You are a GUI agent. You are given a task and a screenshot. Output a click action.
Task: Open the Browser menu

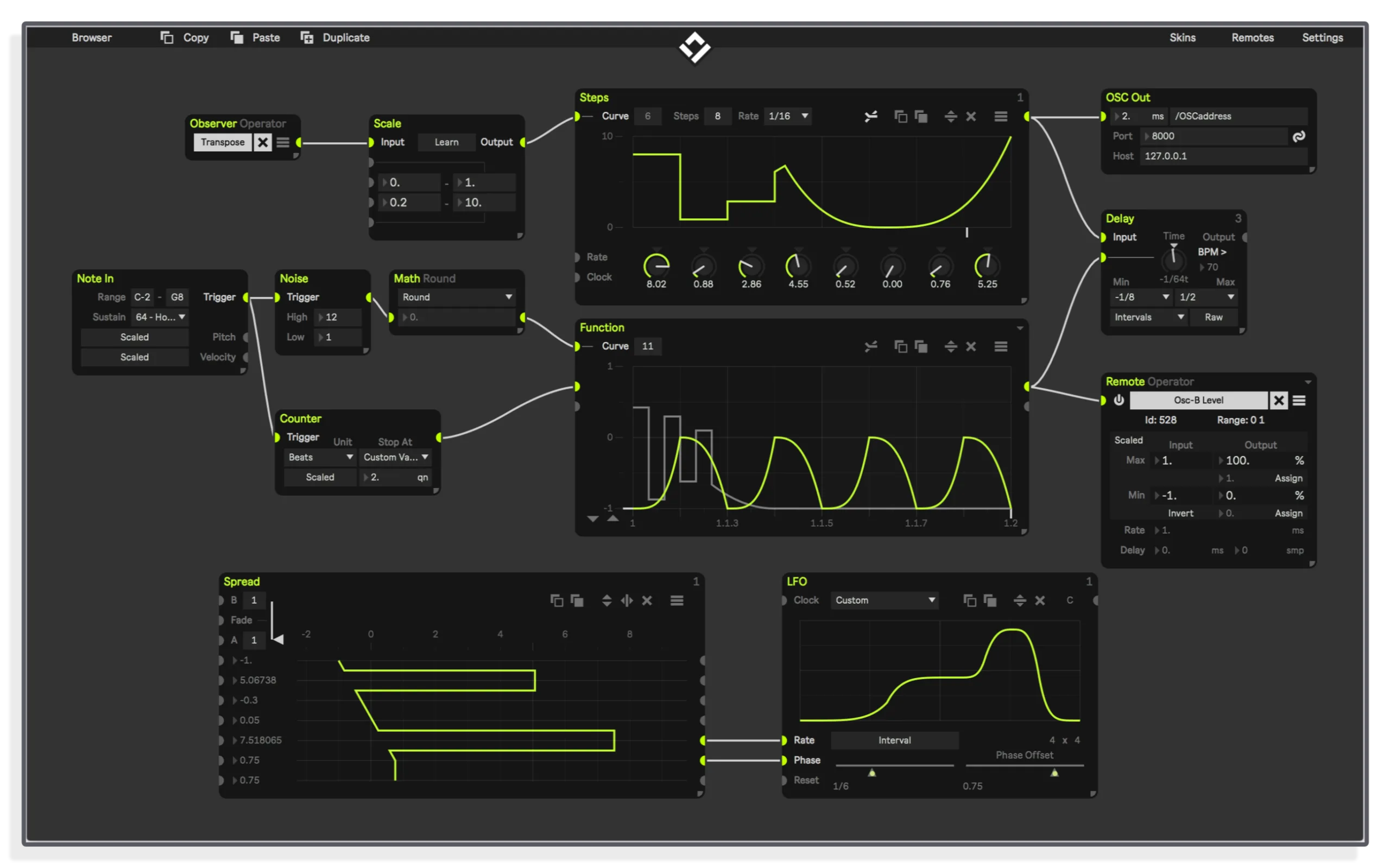click(91, 37)
